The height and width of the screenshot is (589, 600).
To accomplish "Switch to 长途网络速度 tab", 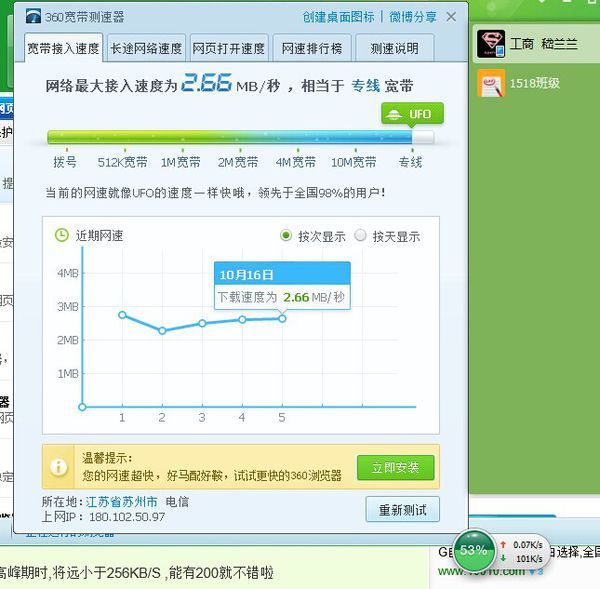I will (x=146, y=48).
